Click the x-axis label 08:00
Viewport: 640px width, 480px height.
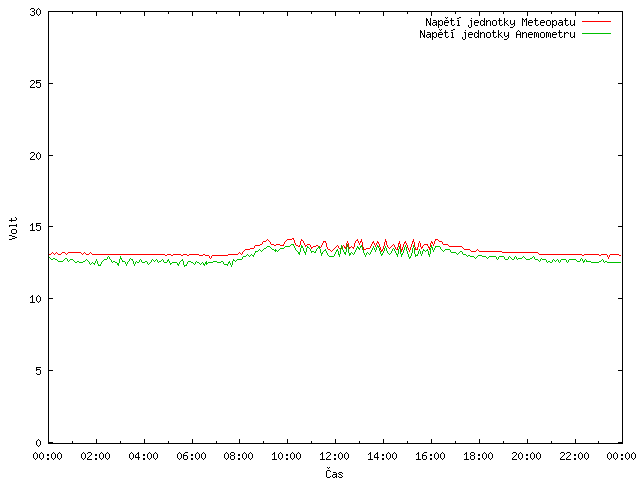click(239, 456)
